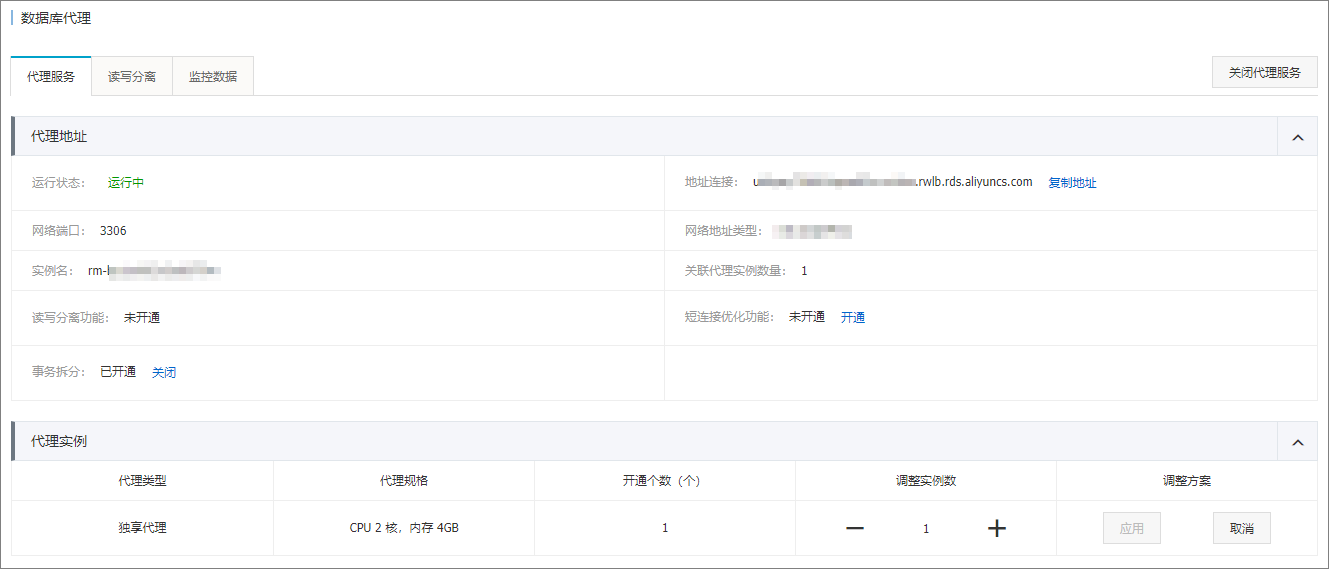Click the 调整实例数 column header
The width and height of the screenshot is (1329, 569).
coord(926,480)
